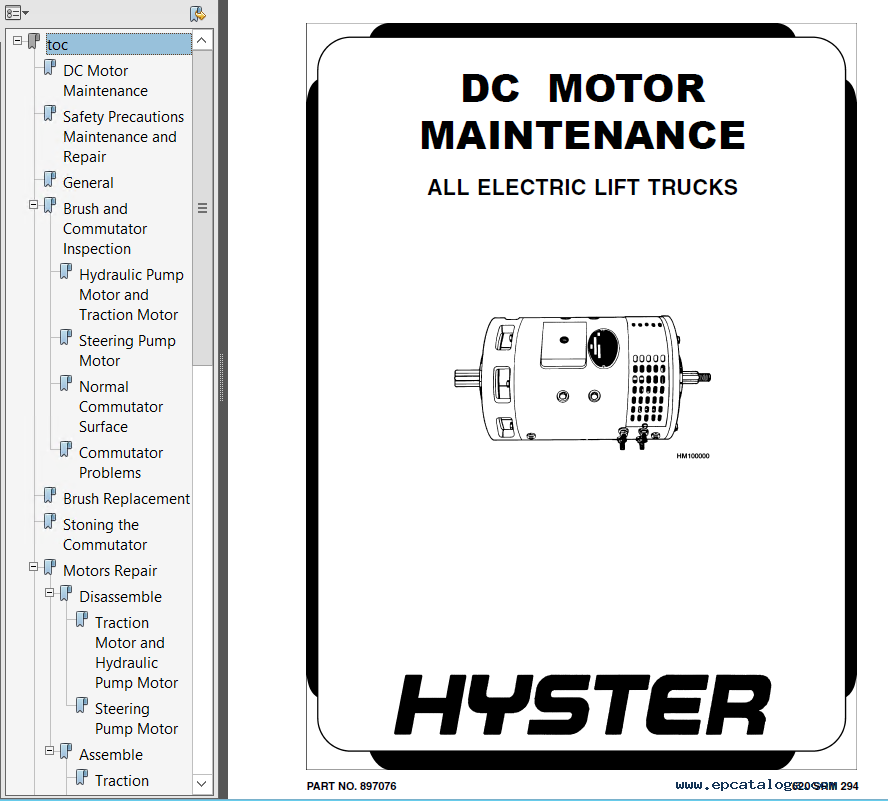Select the highlighted toc bookmark label

click(x=118, y=44)
